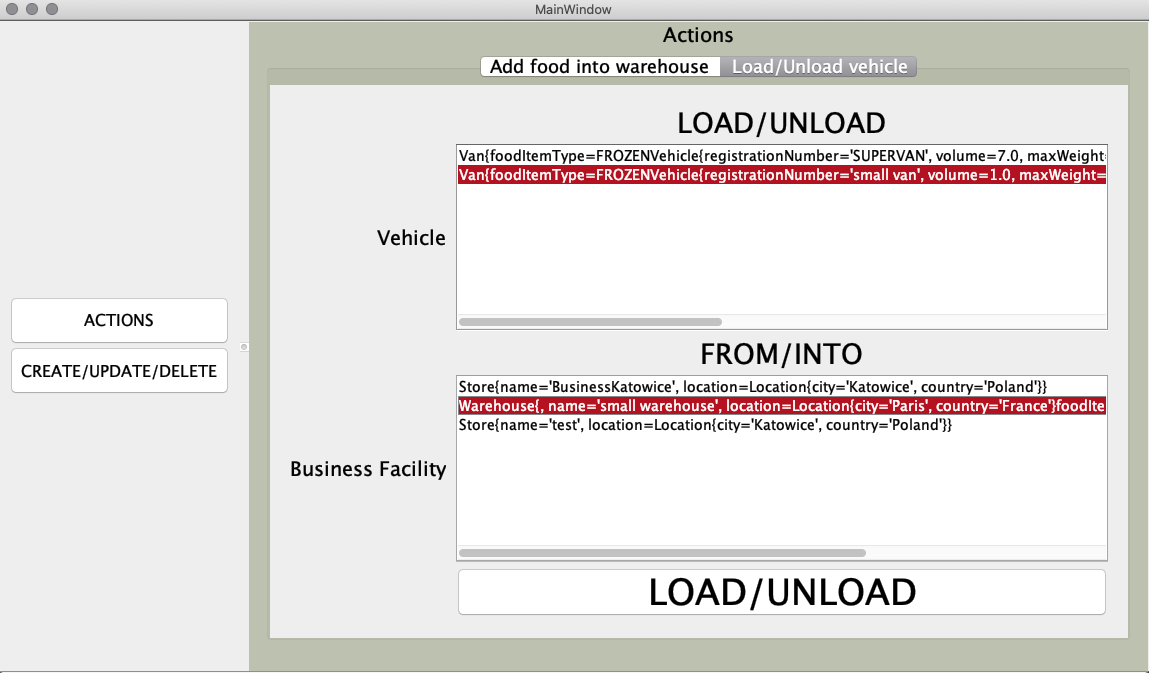
Task: Close the MainWindow window
Action: pos(12,9)
